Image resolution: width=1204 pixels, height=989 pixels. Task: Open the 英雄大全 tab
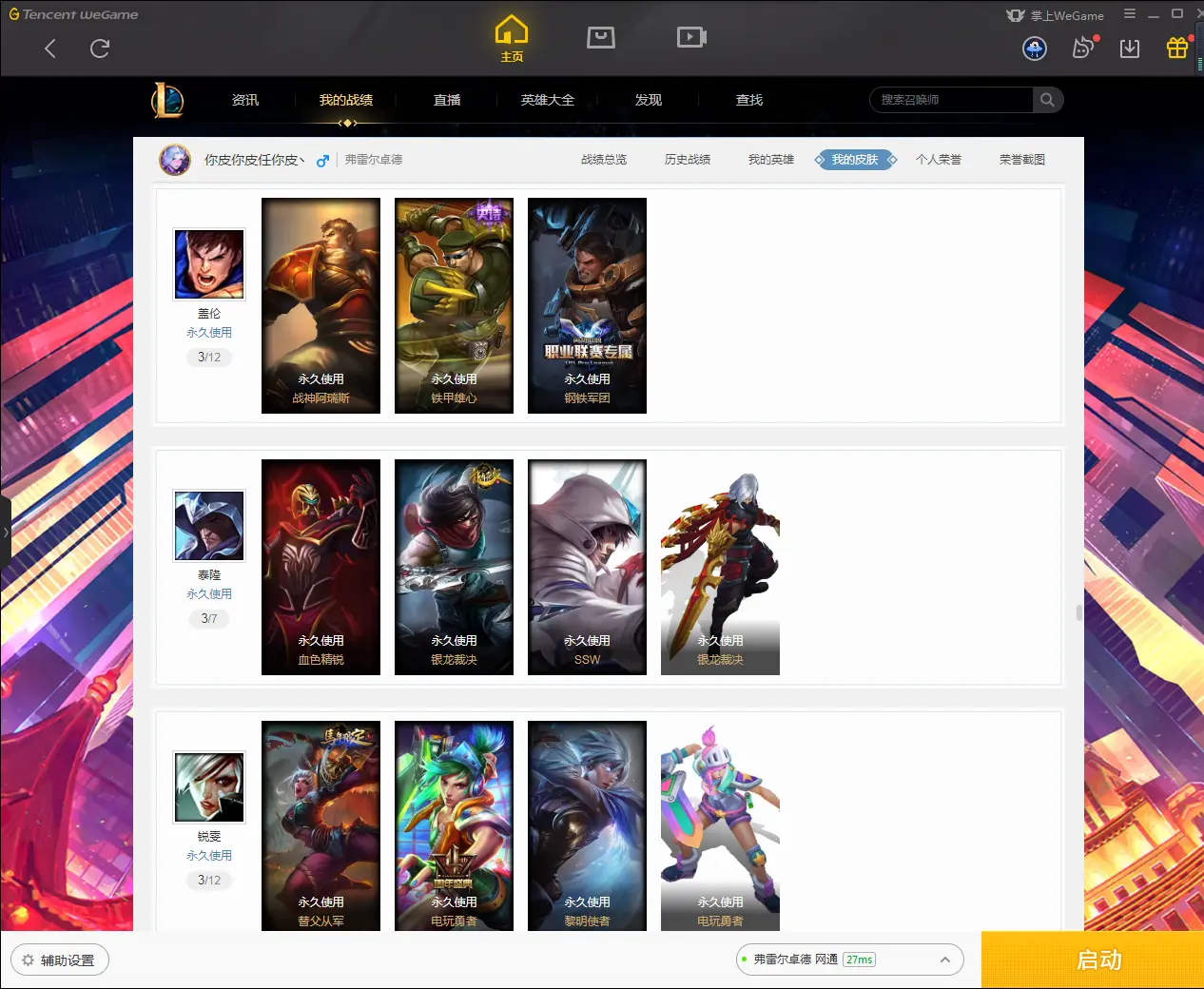(548, 100)
